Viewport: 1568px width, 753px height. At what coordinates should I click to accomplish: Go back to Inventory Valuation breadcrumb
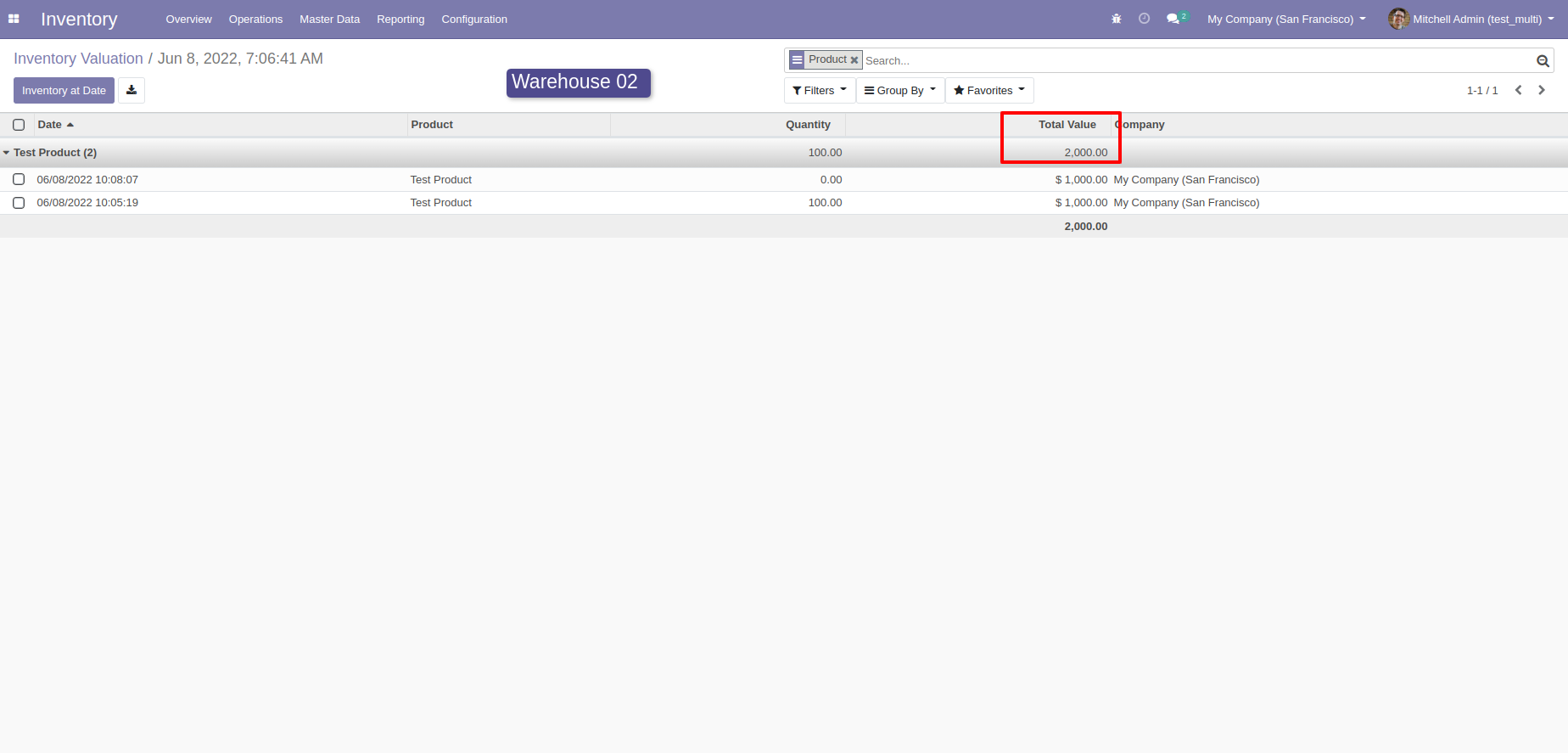pyautogui.click(x=78, y=59)
